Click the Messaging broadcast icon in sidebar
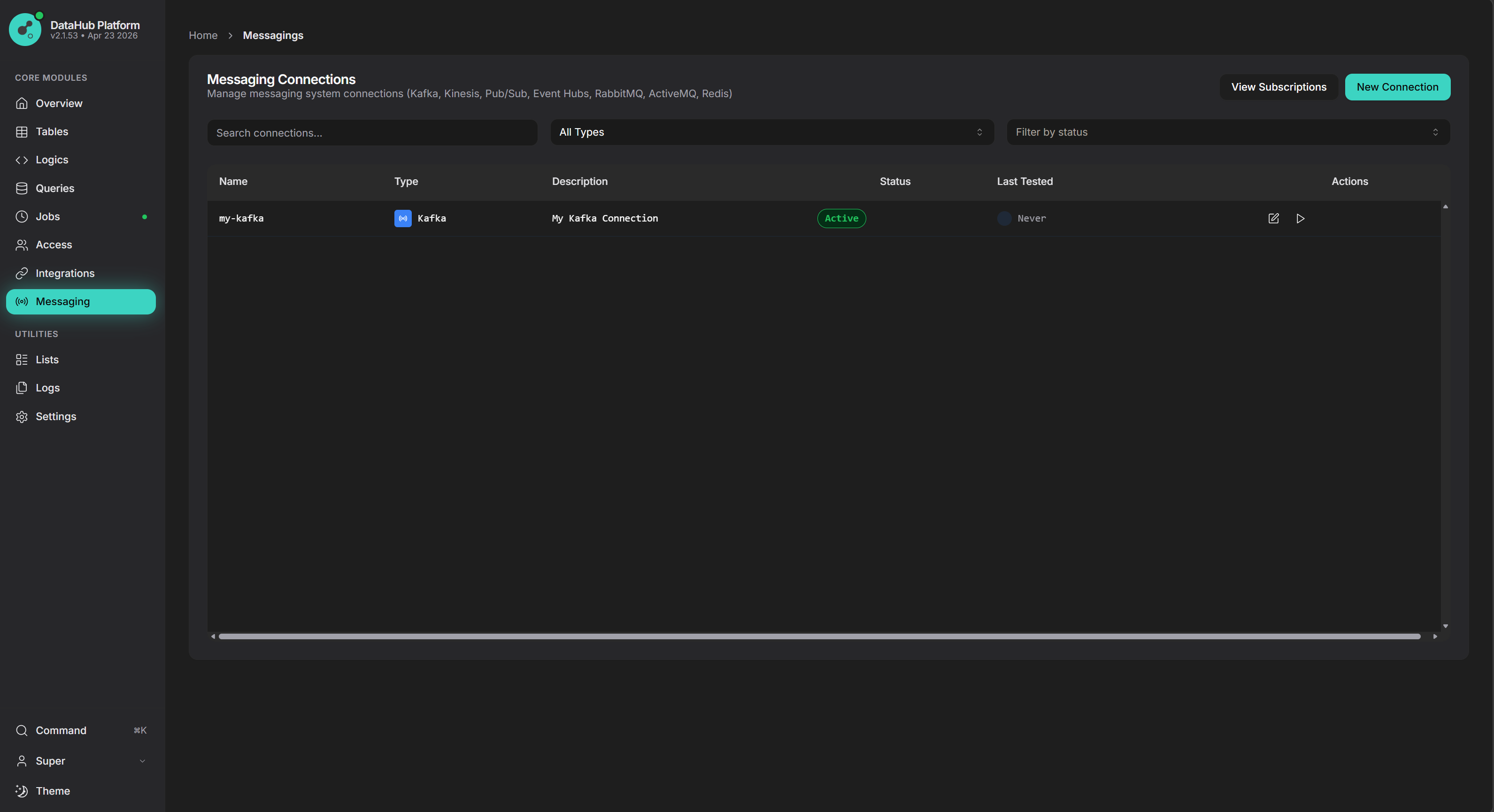This screenshot has width=1494, height=812. pyautogui.click(x=22, y=301)
